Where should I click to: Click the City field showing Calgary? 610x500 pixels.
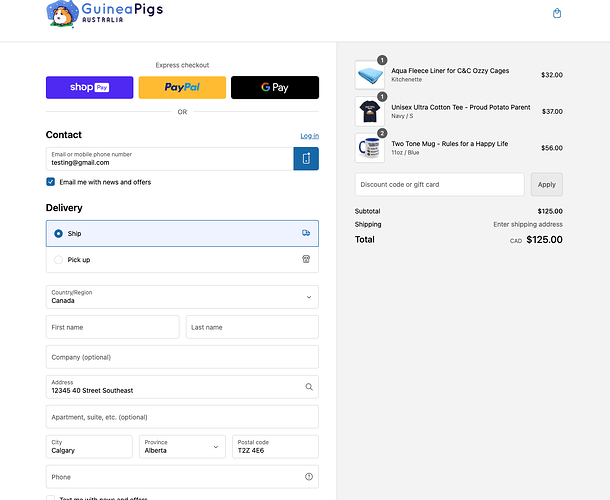[89, 447]
